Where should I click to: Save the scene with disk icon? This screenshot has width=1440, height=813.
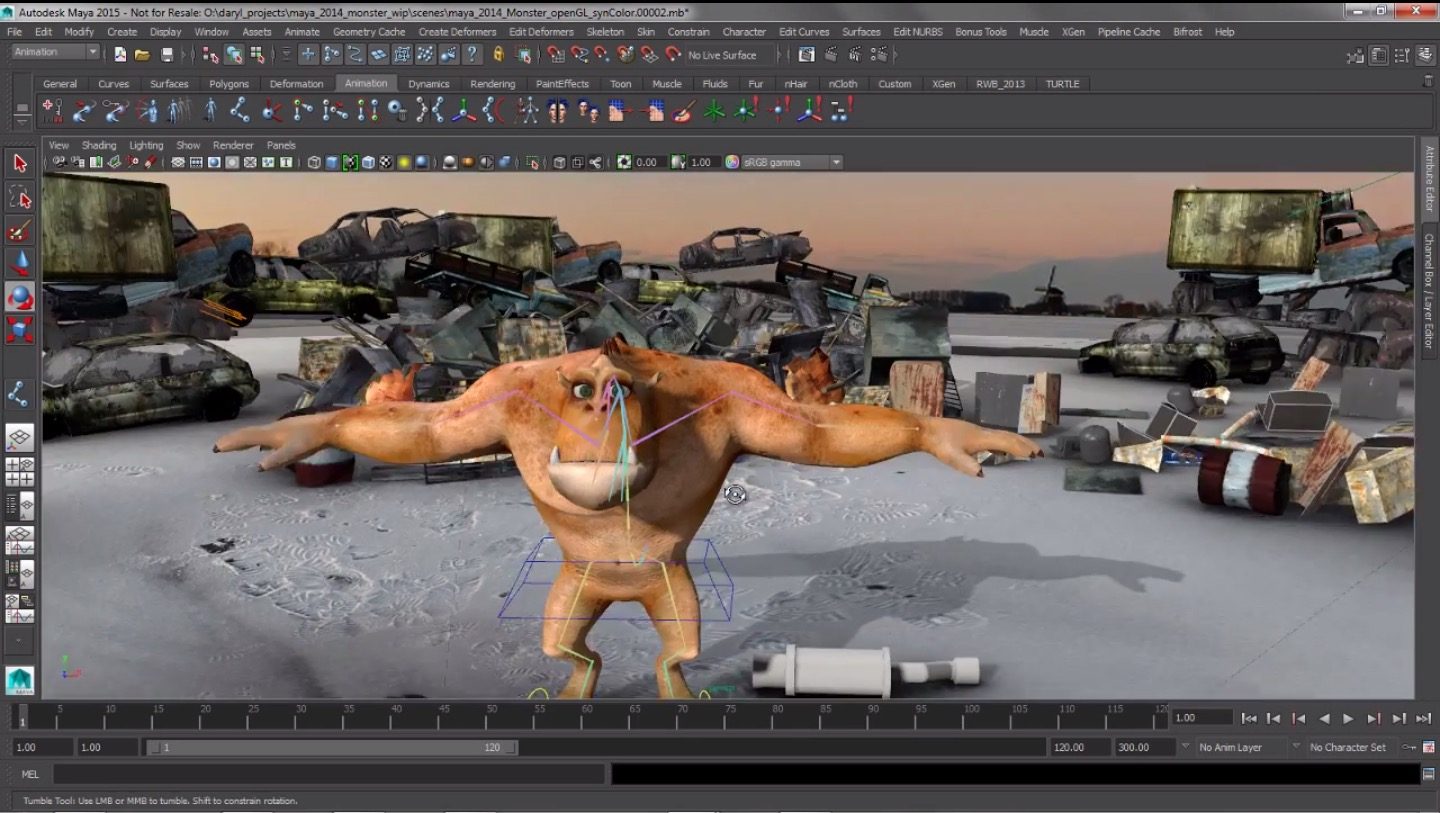tap(166, 54)
